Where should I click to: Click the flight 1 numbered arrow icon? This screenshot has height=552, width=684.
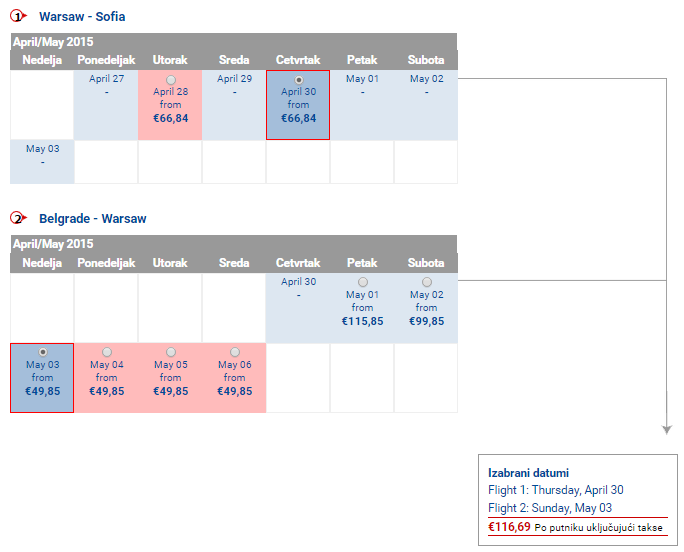pyautogui.click(x=18, y=17)
